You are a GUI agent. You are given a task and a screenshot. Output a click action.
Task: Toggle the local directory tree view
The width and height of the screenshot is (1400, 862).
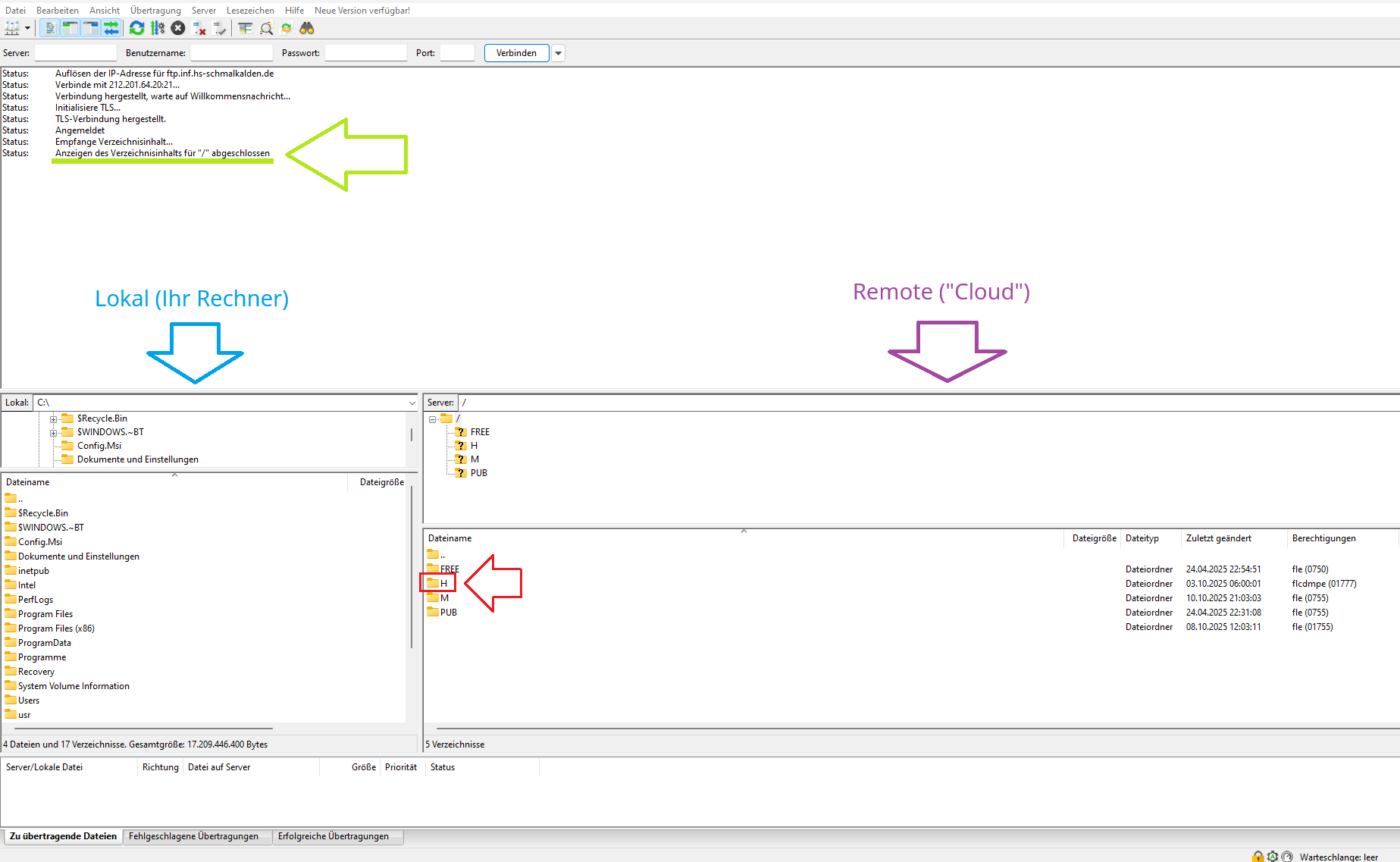tap(70, 28)
